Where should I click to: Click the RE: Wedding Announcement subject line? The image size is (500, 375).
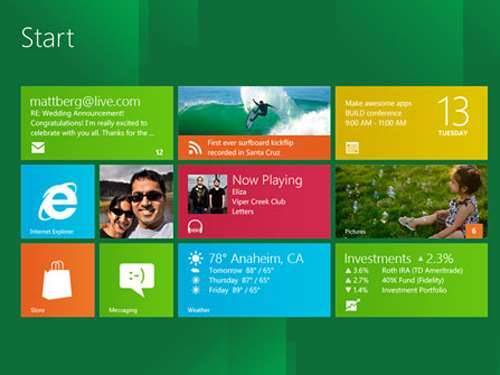(x=77, y=113)
